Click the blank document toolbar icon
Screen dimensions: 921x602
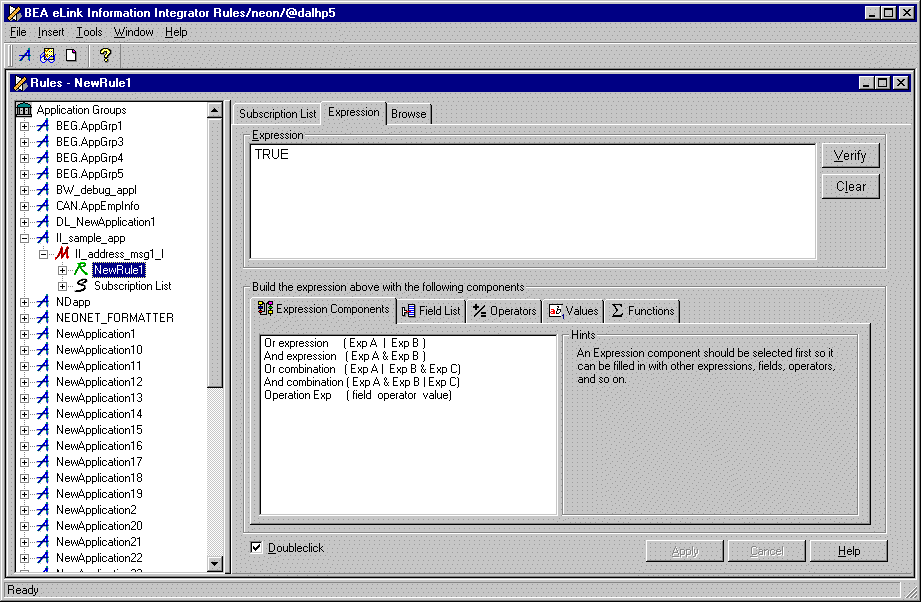[x=71, y=55]
